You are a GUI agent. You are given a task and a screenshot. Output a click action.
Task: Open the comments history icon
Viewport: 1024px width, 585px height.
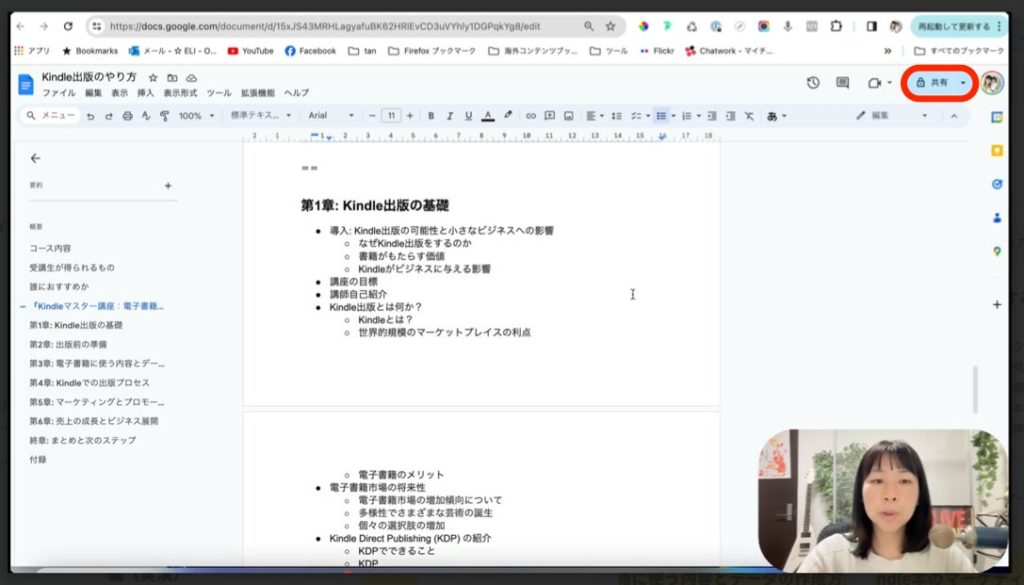pos(842,83)
